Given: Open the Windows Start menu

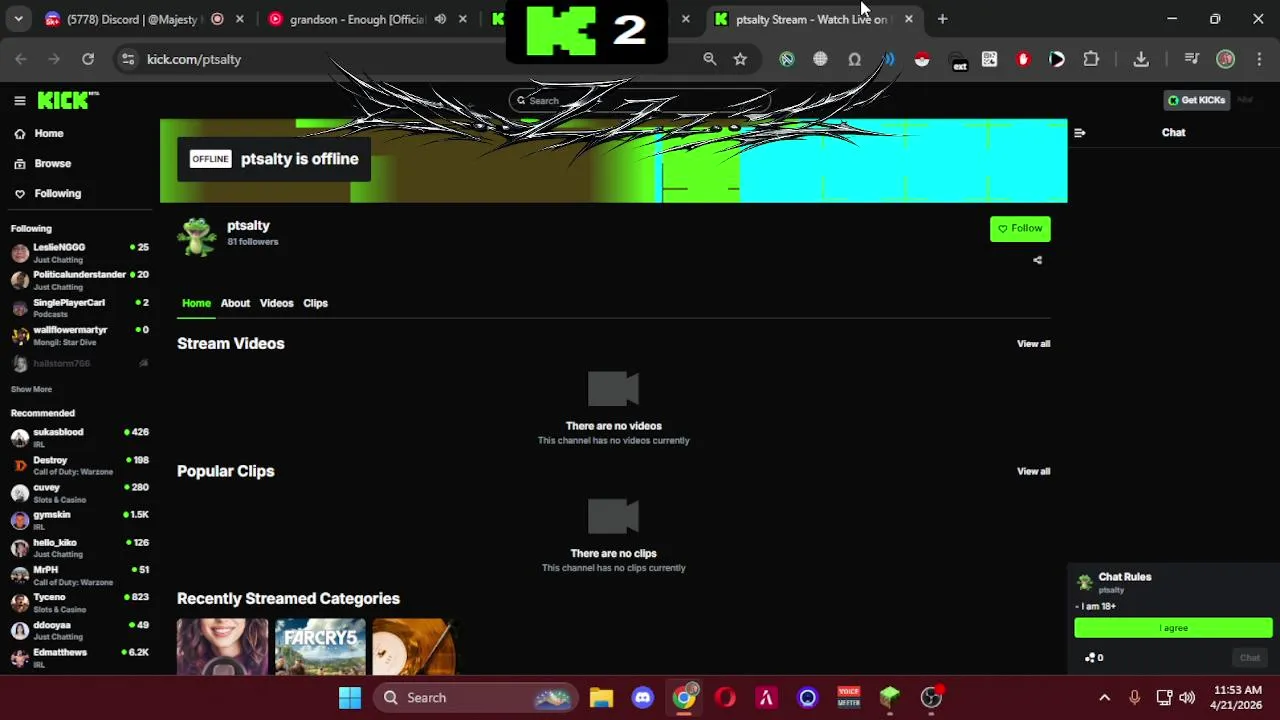Looking at the screenshot, I should click(350, 698).
